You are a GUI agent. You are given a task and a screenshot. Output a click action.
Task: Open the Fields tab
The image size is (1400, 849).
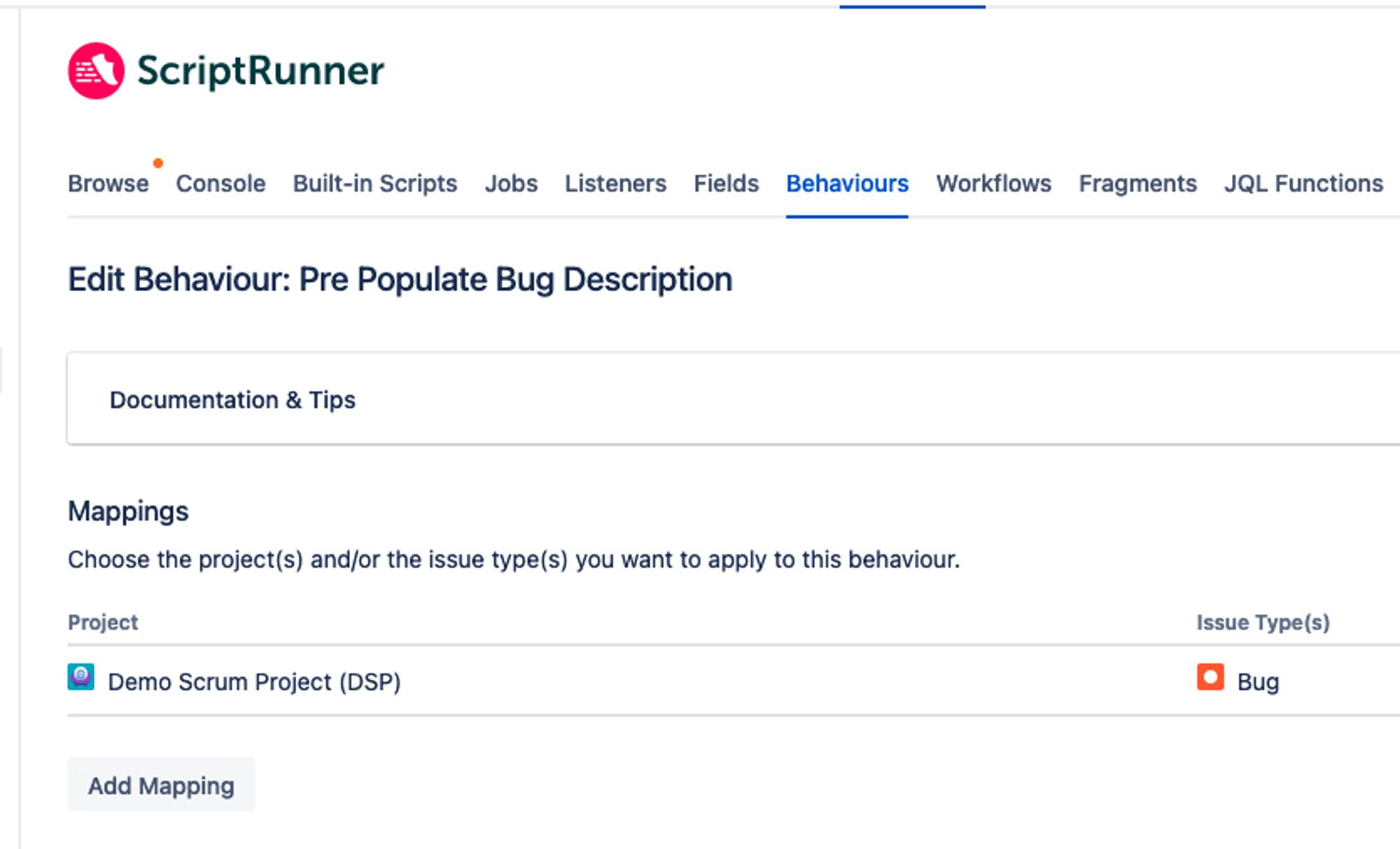[726, 183]
